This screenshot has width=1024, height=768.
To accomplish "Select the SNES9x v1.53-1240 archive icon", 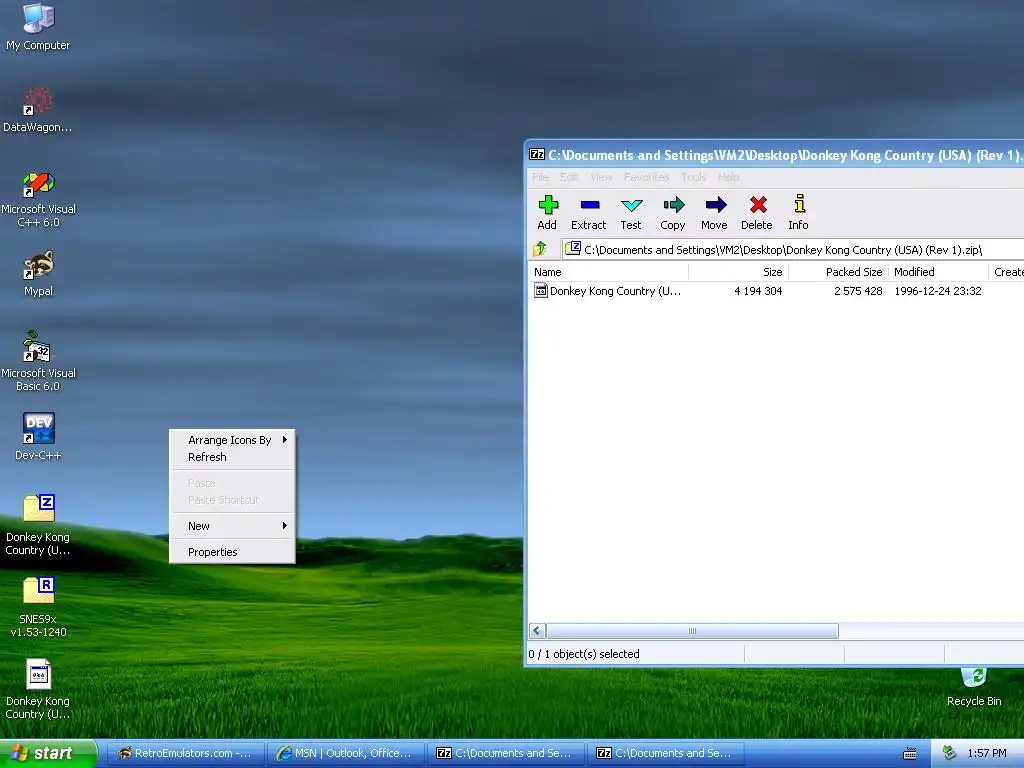I will 38,607.
